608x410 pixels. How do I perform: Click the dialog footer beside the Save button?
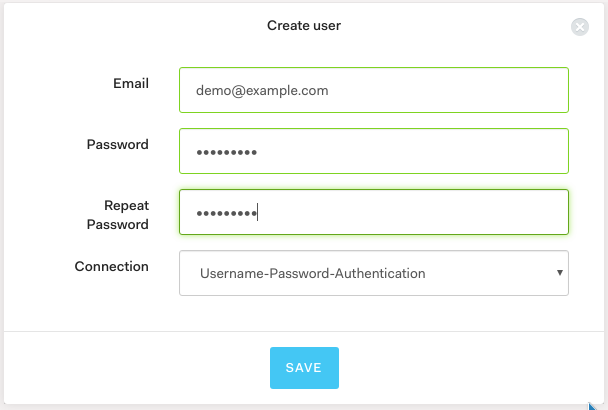[x=465, y=368]
